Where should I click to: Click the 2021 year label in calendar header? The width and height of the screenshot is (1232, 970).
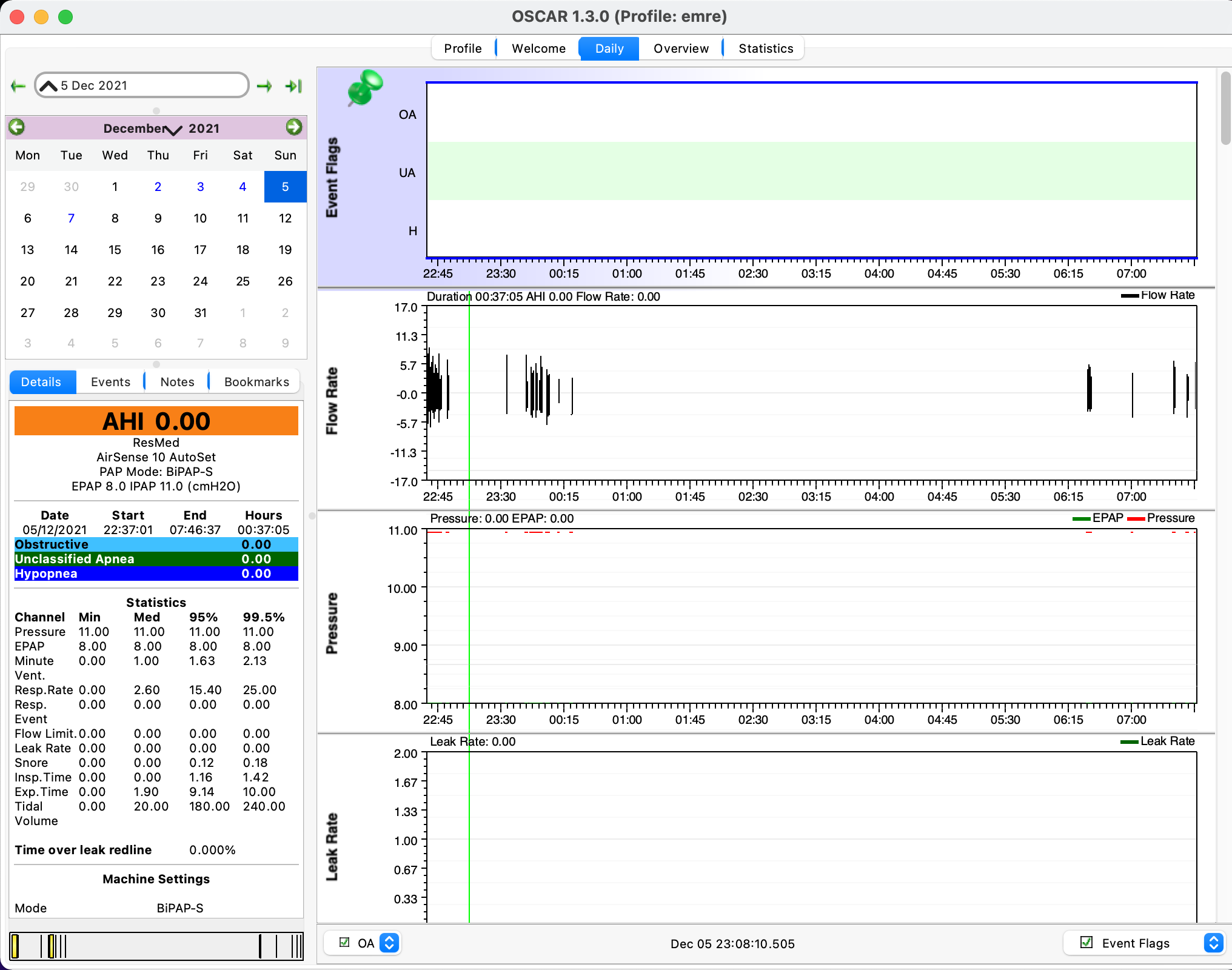pos(204,129)
